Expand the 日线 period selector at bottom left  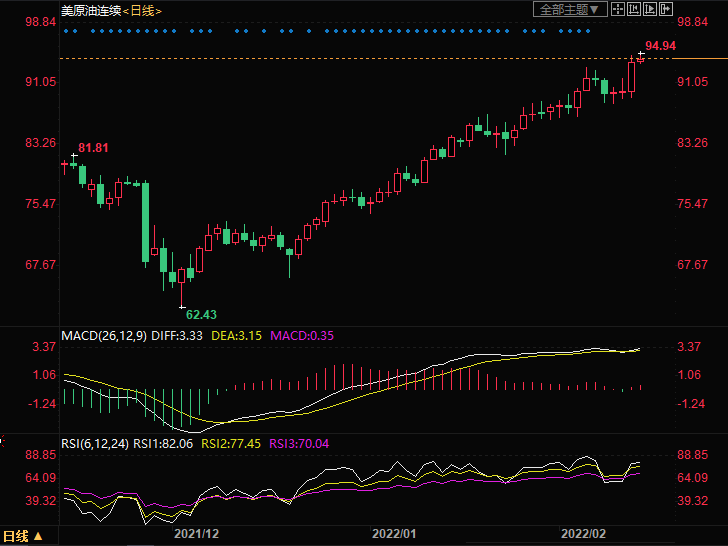[x=22, y=537]
